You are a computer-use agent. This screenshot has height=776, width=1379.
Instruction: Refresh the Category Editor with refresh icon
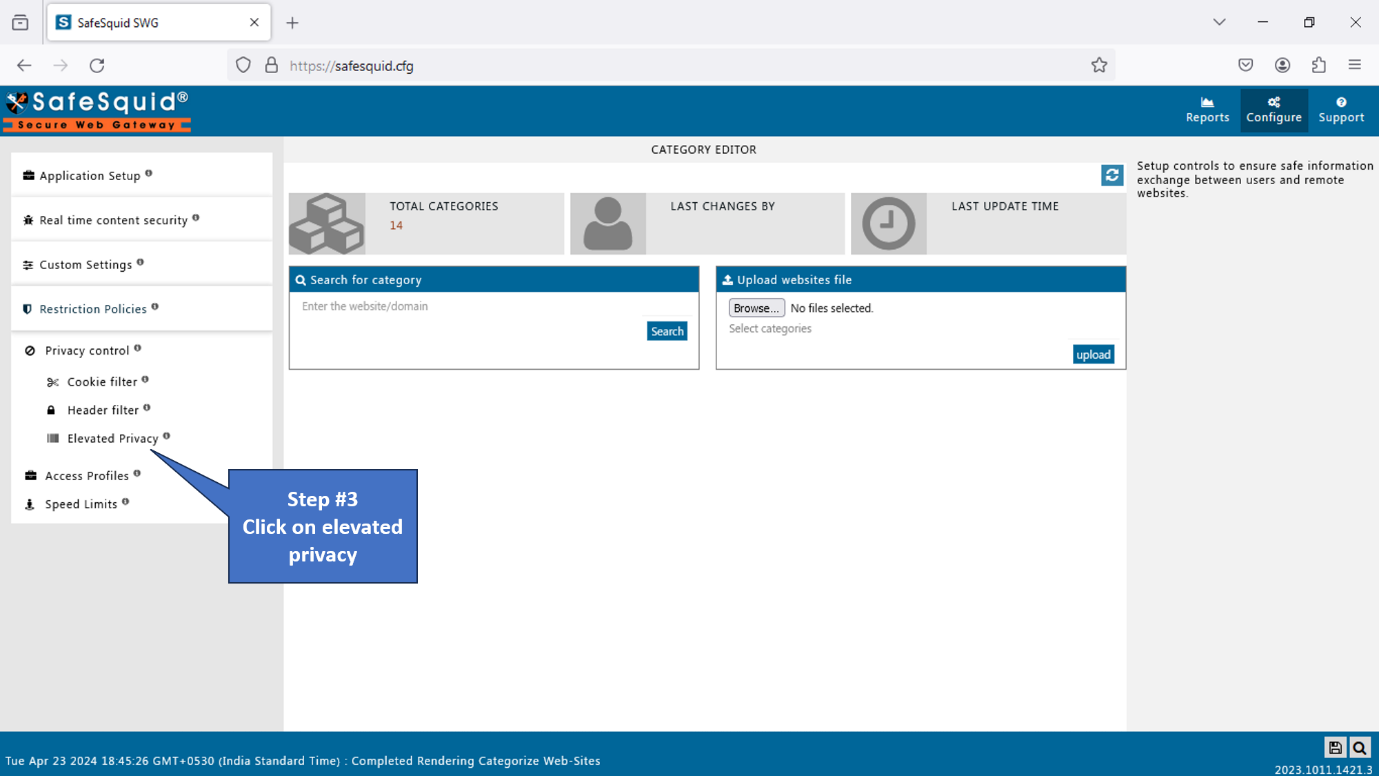1112,175
